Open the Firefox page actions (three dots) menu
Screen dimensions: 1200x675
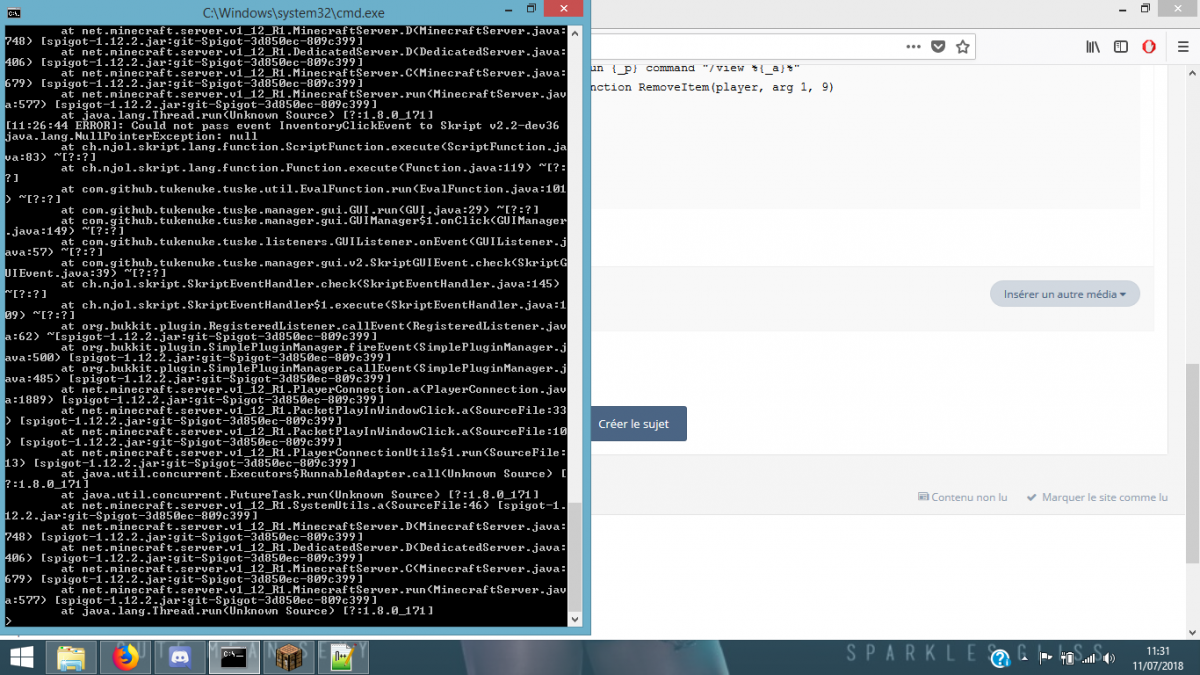pos(914,47)
